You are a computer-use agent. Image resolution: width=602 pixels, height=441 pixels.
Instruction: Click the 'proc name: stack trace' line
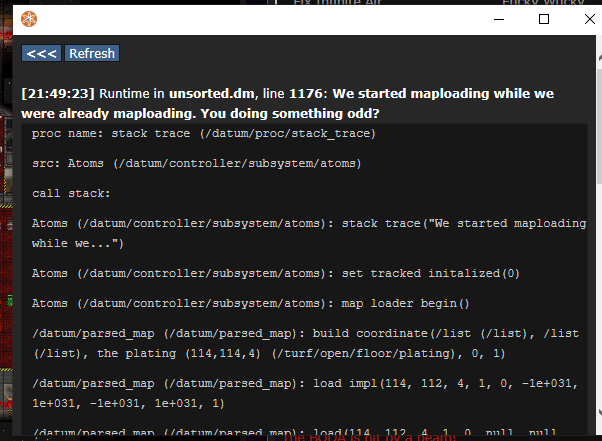203,134
